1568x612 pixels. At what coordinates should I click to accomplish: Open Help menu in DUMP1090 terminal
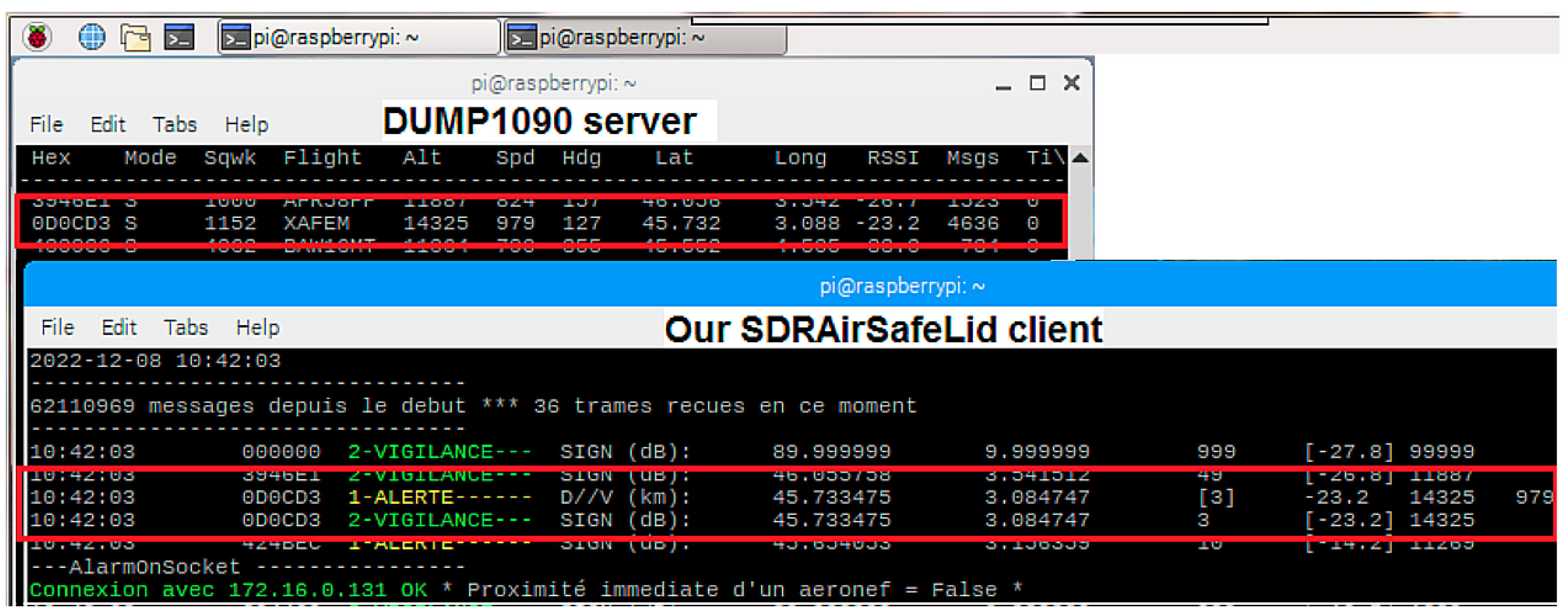tap(246, 125)
